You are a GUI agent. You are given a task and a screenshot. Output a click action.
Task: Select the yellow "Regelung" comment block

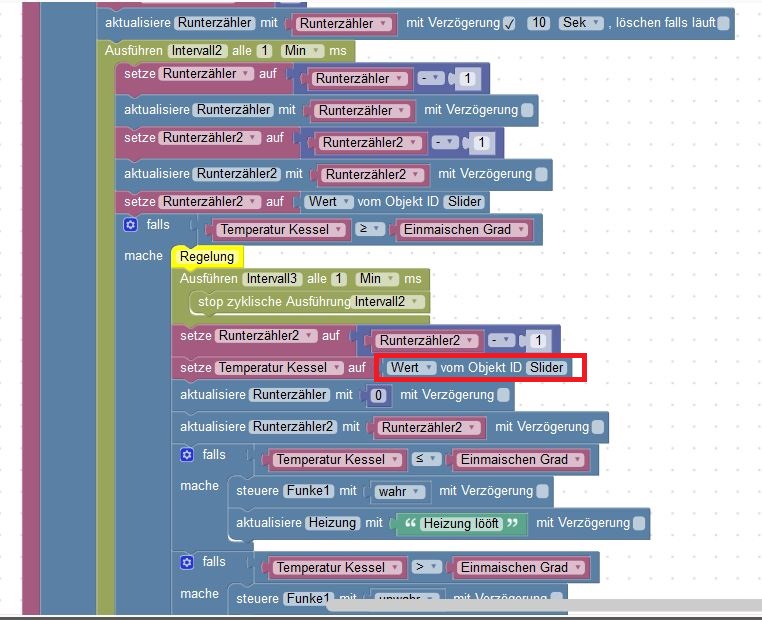tap(207, 257)
